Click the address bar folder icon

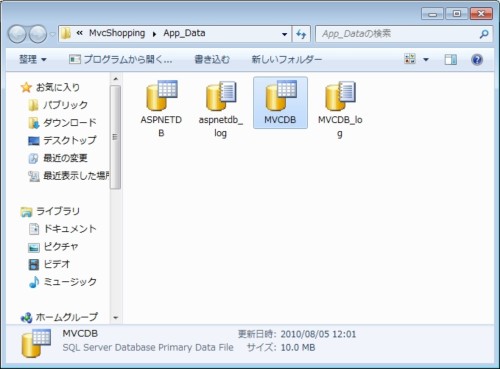coord(66,33)
